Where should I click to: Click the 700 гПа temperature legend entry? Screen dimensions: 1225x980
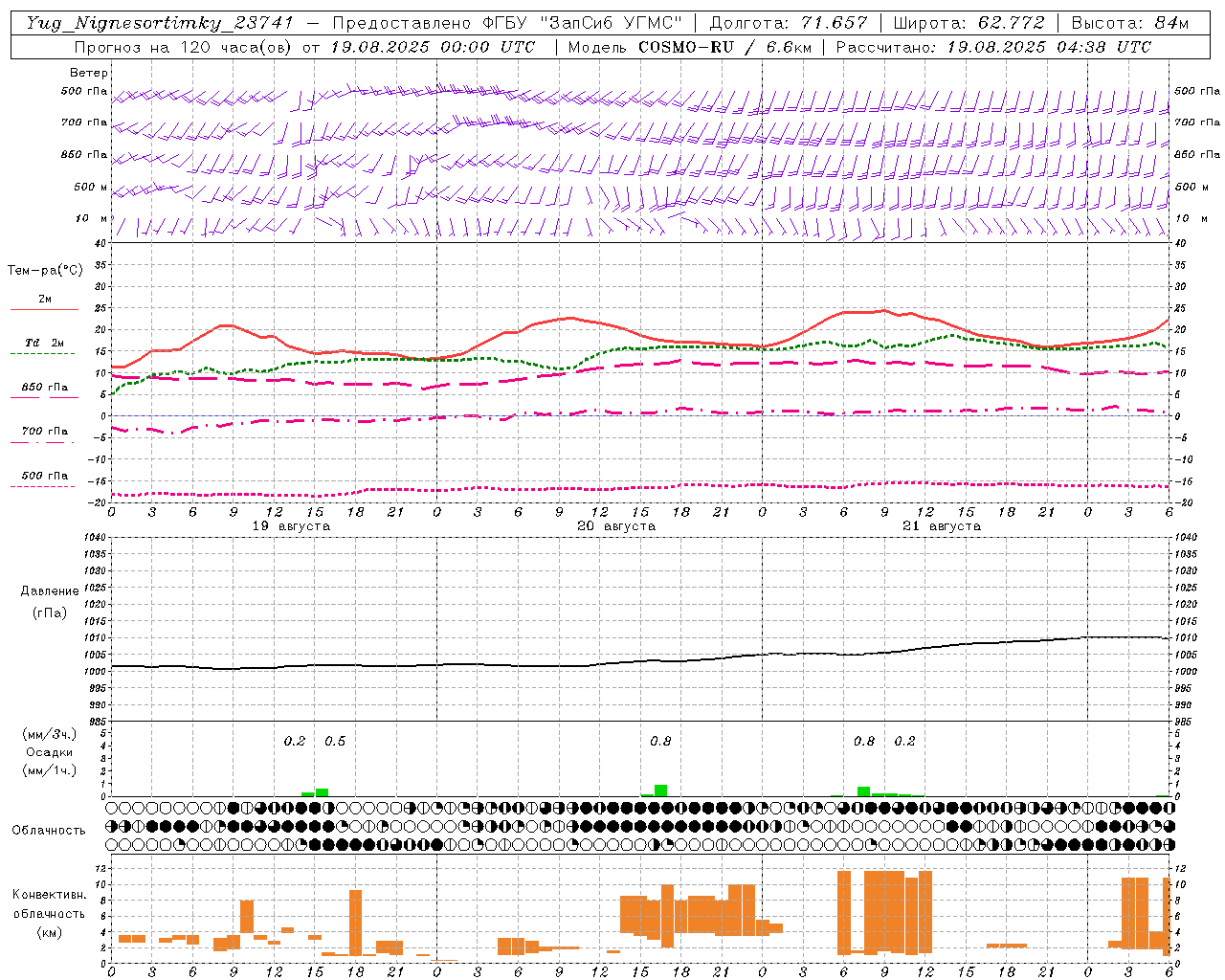(44, 432)
